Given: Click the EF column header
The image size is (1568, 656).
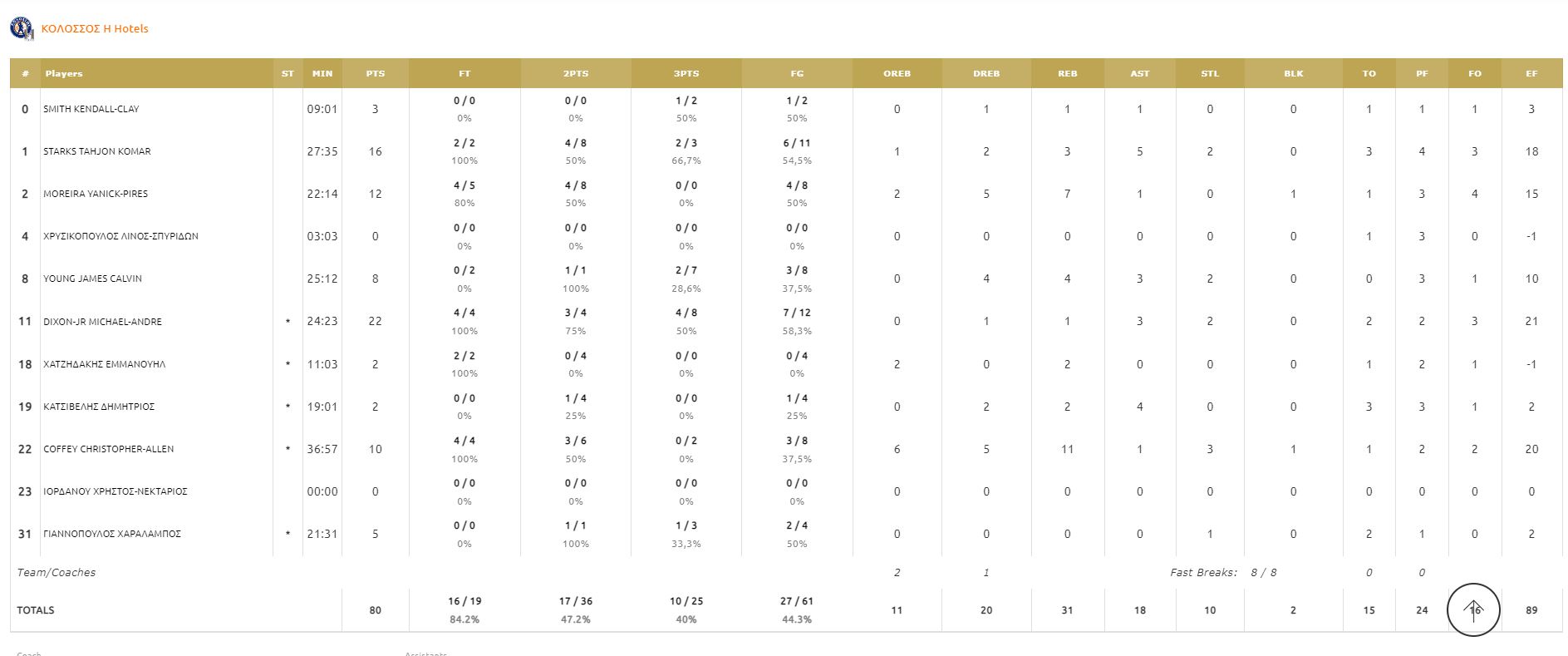Looking at the screenshot, I should tap(1531, 73).
